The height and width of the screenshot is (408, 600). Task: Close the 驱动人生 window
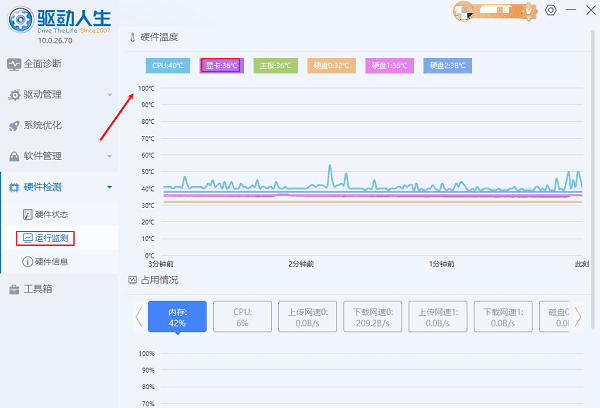tap(591, 10)
